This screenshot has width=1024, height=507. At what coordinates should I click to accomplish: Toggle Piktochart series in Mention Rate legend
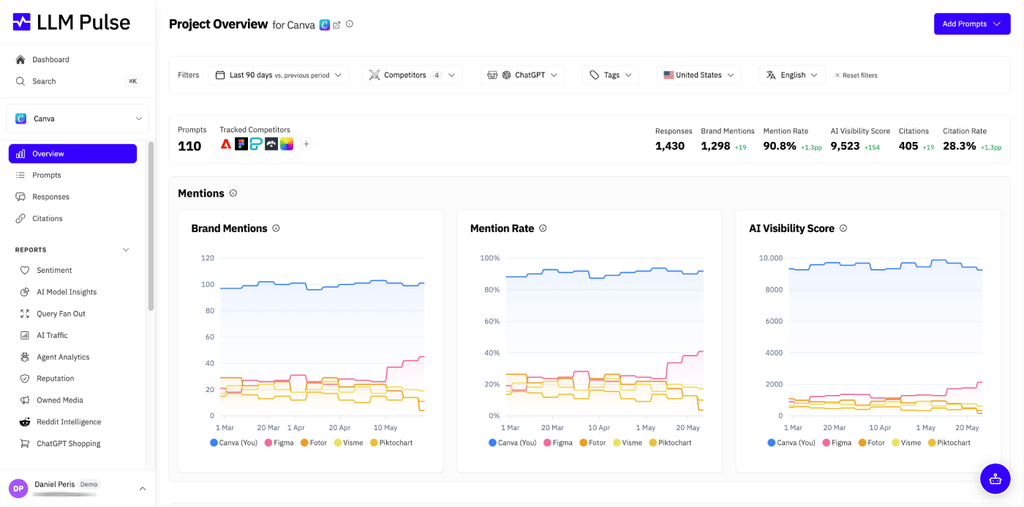pyautogui.click(x=670, y=442)
